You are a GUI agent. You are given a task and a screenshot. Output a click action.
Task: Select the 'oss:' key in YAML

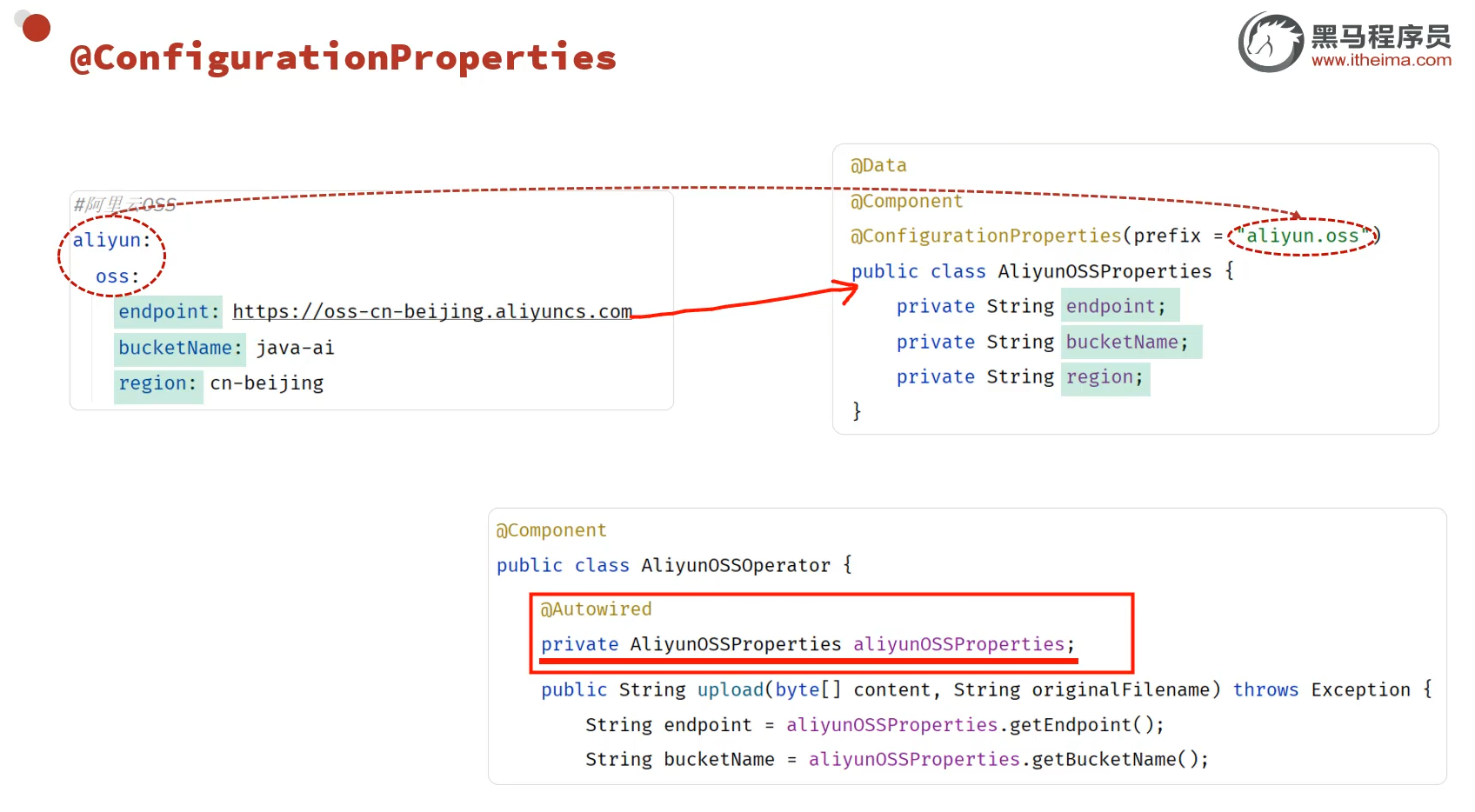coord(117,276)
